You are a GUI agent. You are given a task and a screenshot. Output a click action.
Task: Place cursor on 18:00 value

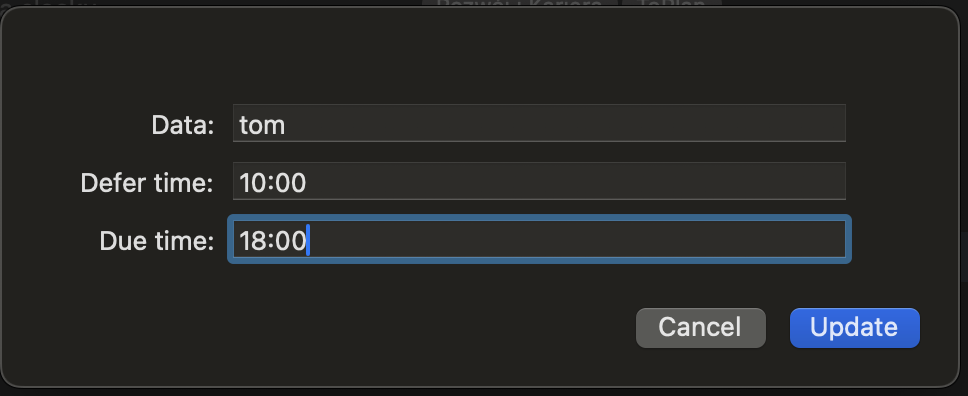pos(272,241)
